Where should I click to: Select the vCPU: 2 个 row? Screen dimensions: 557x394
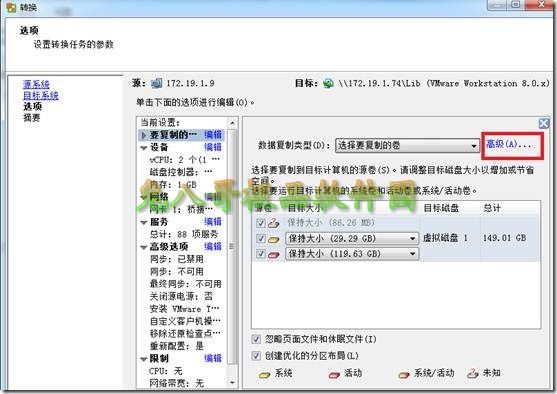pyautogui.click(x=185, y=160)
